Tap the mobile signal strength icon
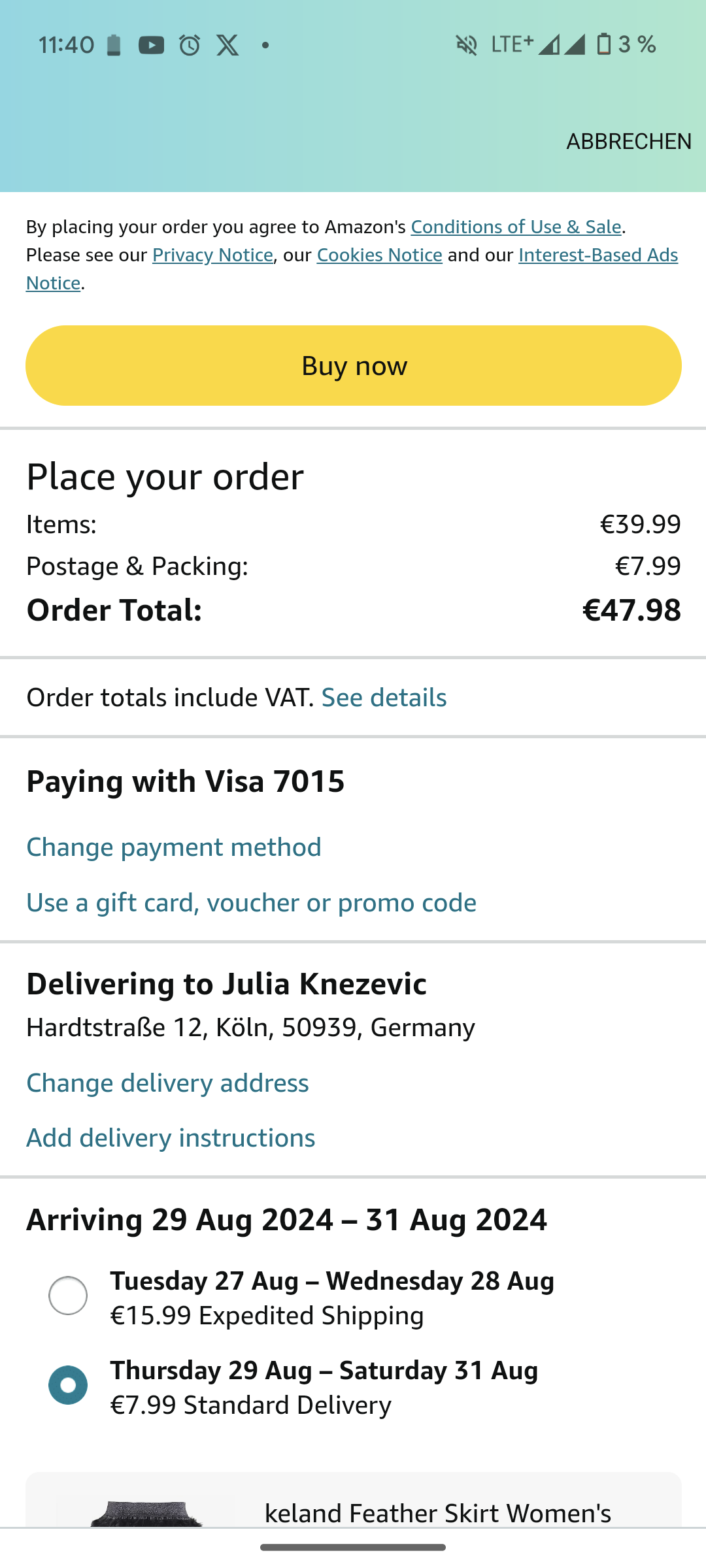 click(x=562, y=44)
